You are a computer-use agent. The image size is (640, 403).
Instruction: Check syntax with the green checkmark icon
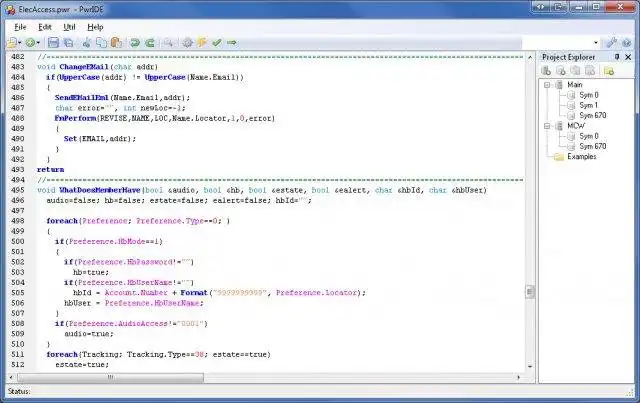coord(217,42)
